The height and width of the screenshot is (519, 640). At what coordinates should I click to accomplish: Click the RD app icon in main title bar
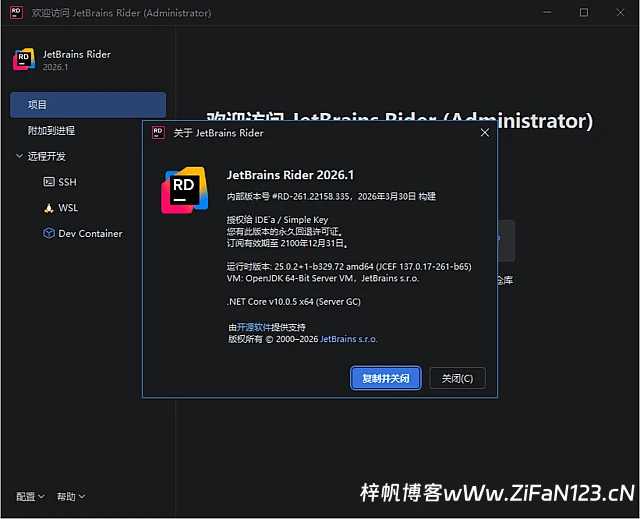pos(15,13)
